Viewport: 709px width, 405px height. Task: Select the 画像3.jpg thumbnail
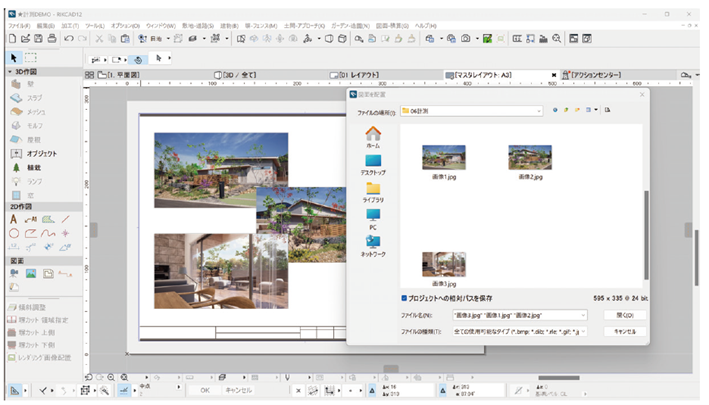pos(444,265)
